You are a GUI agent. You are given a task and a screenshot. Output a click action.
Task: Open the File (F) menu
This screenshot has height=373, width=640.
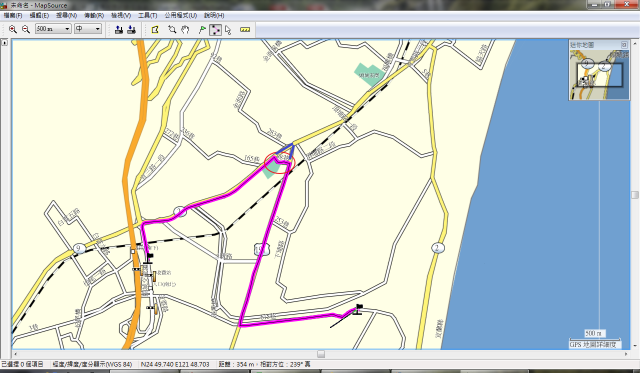coord(13,16)
